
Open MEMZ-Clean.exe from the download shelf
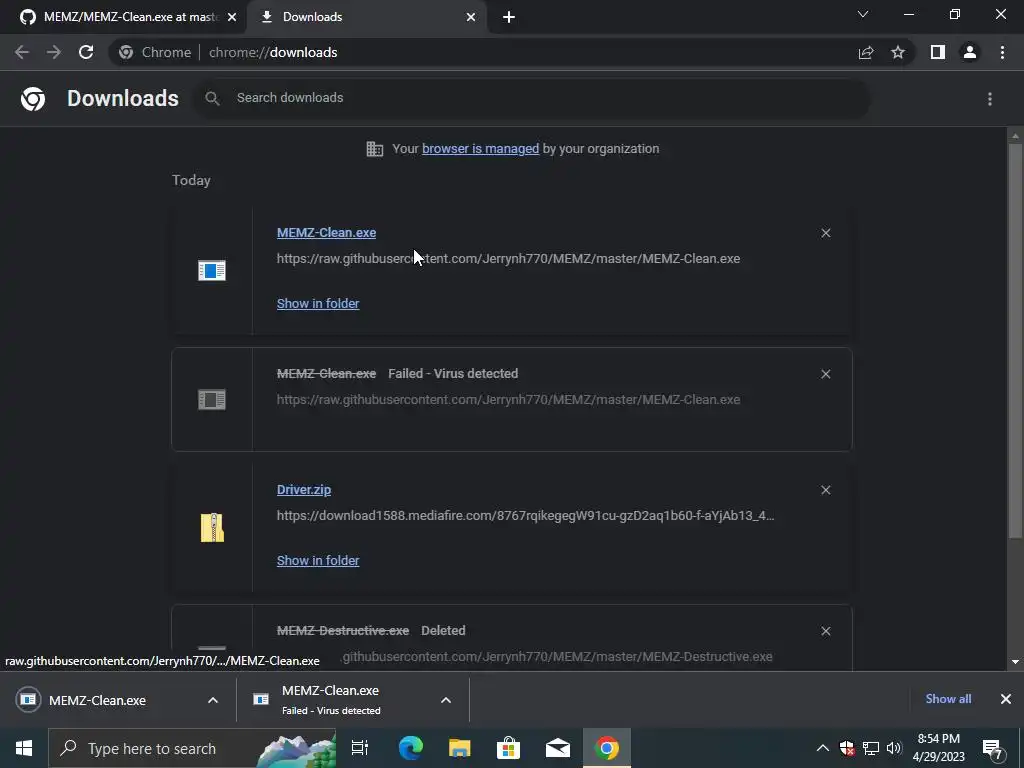(97, 700)
